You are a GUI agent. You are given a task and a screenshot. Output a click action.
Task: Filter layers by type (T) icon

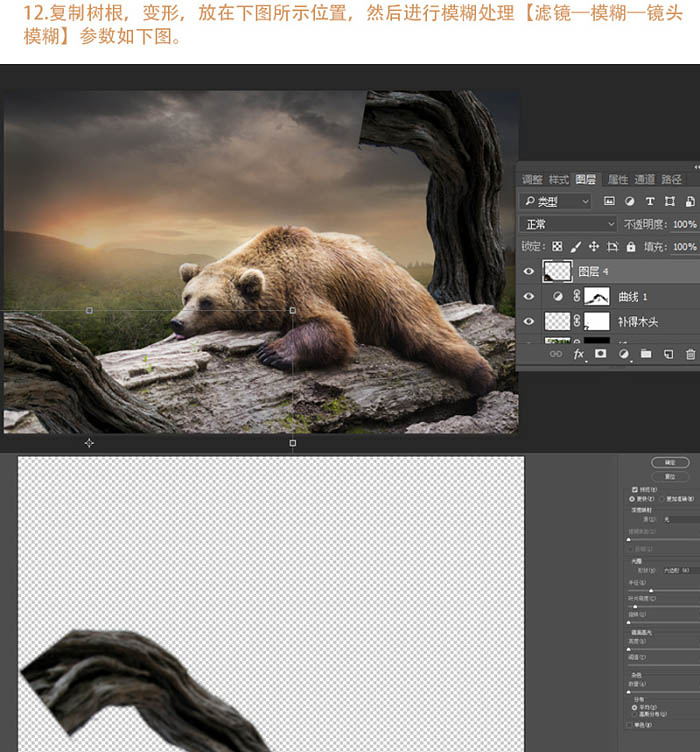tap(650, 201)
